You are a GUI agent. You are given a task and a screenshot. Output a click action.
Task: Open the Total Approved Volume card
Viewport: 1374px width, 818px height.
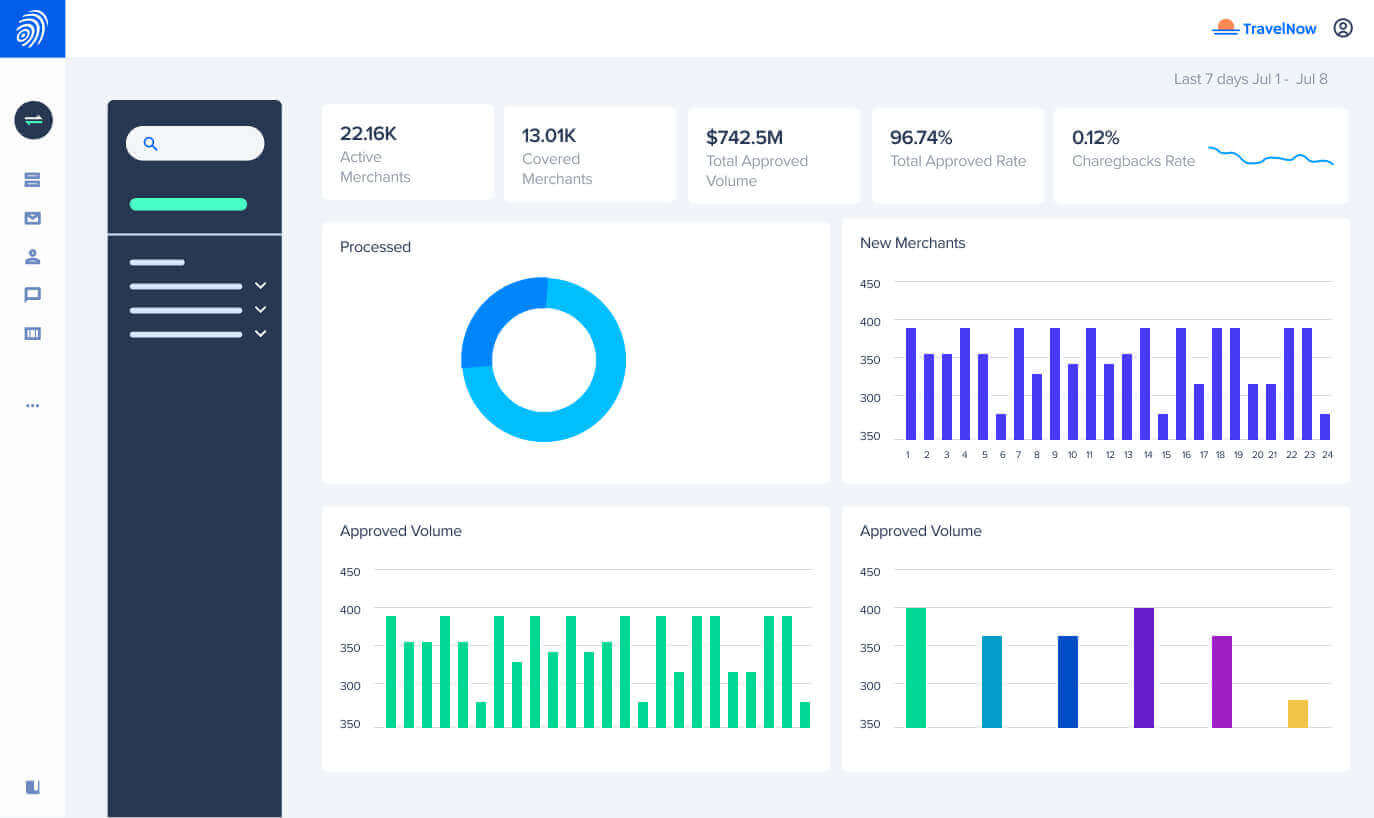point(774,156)
